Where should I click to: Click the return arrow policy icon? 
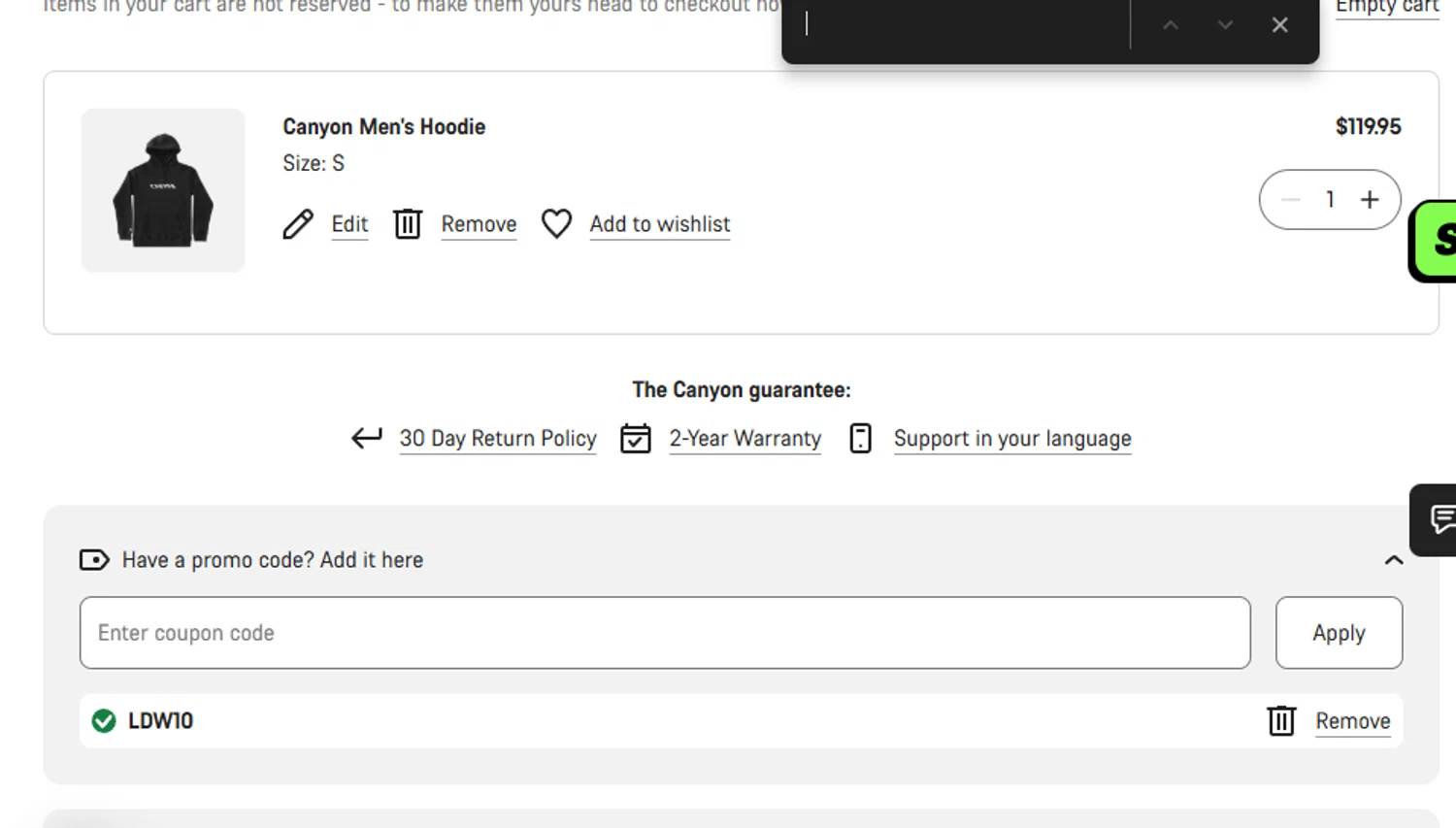pos(367,439)
